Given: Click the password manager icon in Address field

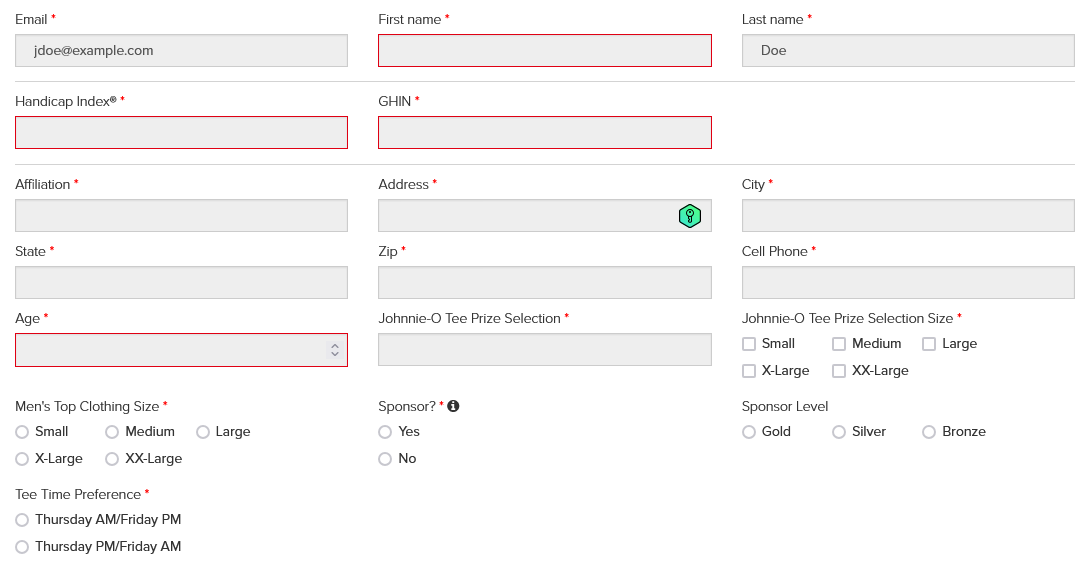Looking at the screenshot, I should [x=689, y=216].
